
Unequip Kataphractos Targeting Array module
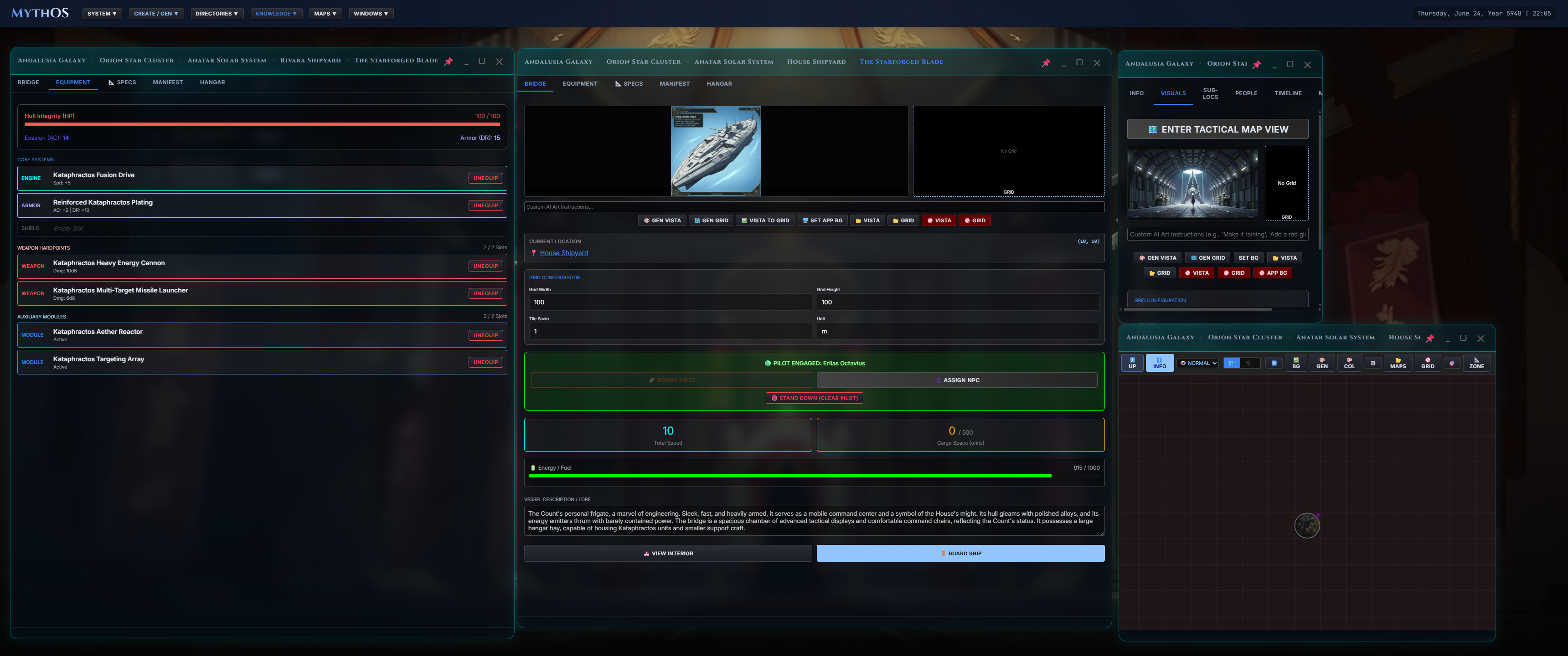pyautogui.click(x=486, y=362)
